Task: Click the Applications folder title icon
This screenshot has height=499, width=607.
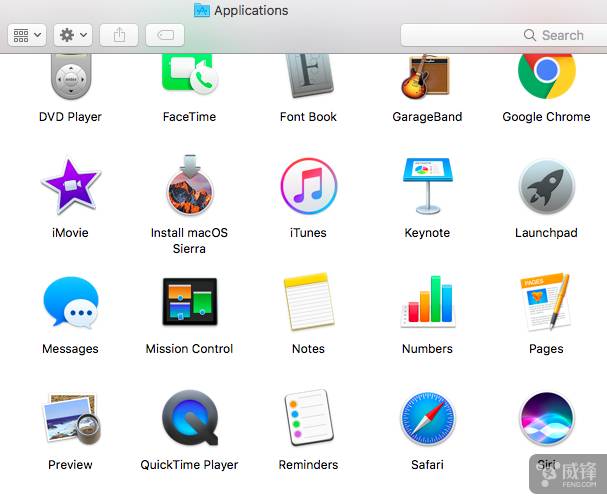Action: click(x=202, y=10)
